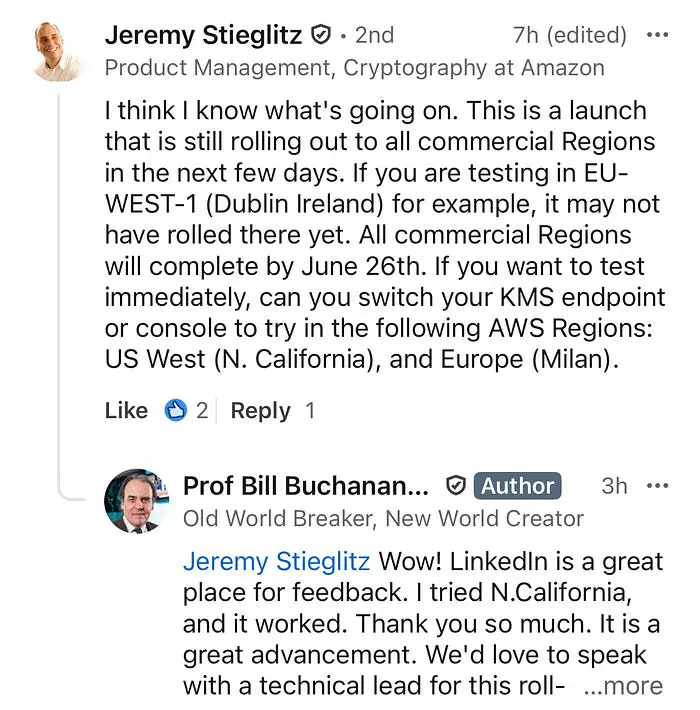Screen dimensions: 700x710
Task: Like Jeremy Stieglitz's comment
Action: pyautogui.click(x=126, y=410)
